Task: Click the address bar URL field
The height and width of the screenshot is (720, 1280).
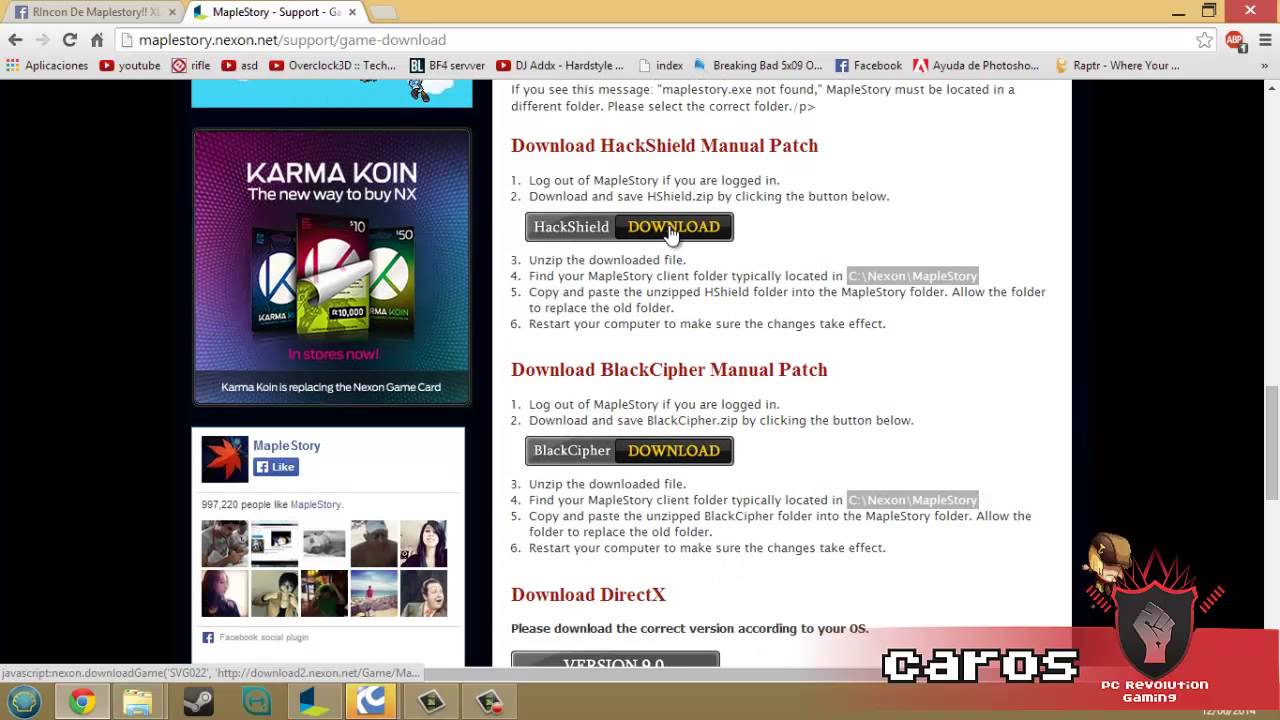Action: tap(660, 40)
